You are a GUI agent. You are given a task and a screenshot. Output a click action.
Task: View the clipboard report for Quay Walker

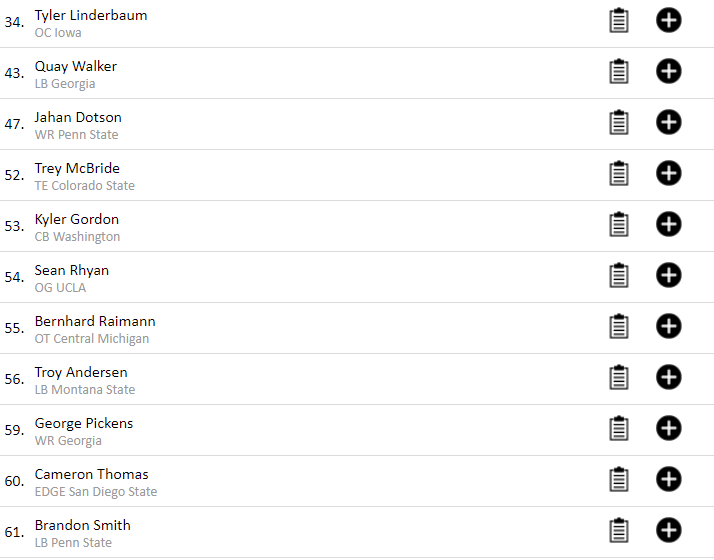[x=619, y=71]
